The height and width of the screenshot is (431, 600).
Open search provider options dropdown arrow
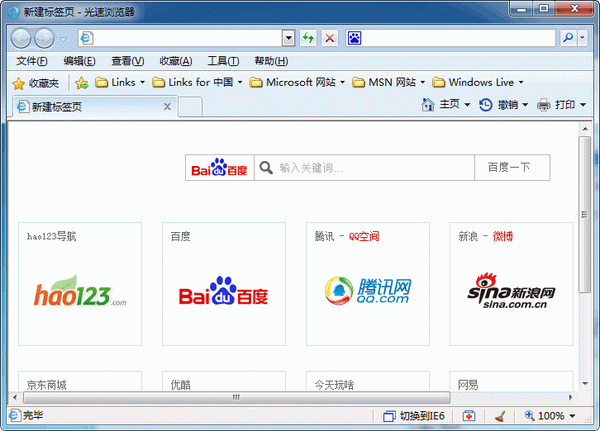coord(582,38)
